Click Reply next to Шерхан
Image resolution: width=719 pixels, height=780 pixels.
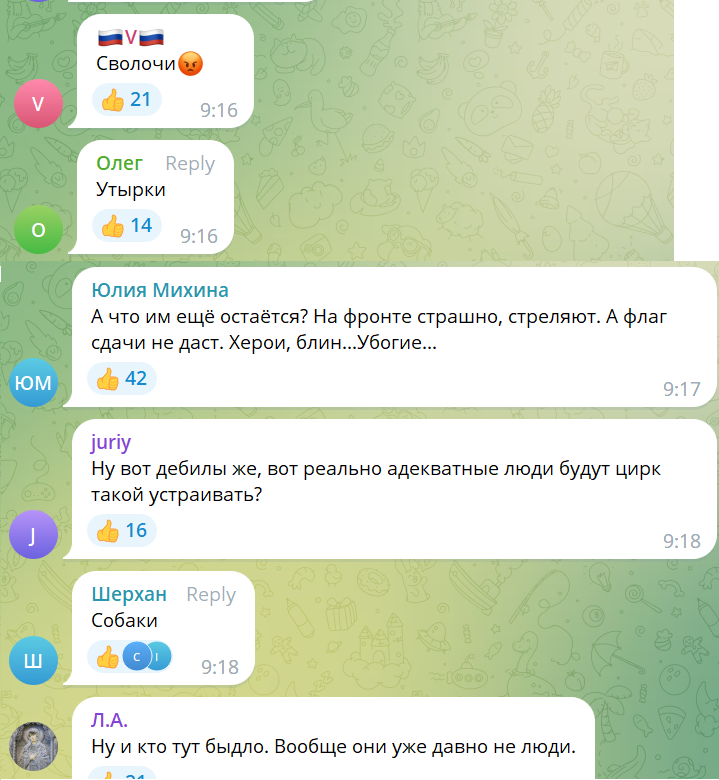click(x=211, y=594)
